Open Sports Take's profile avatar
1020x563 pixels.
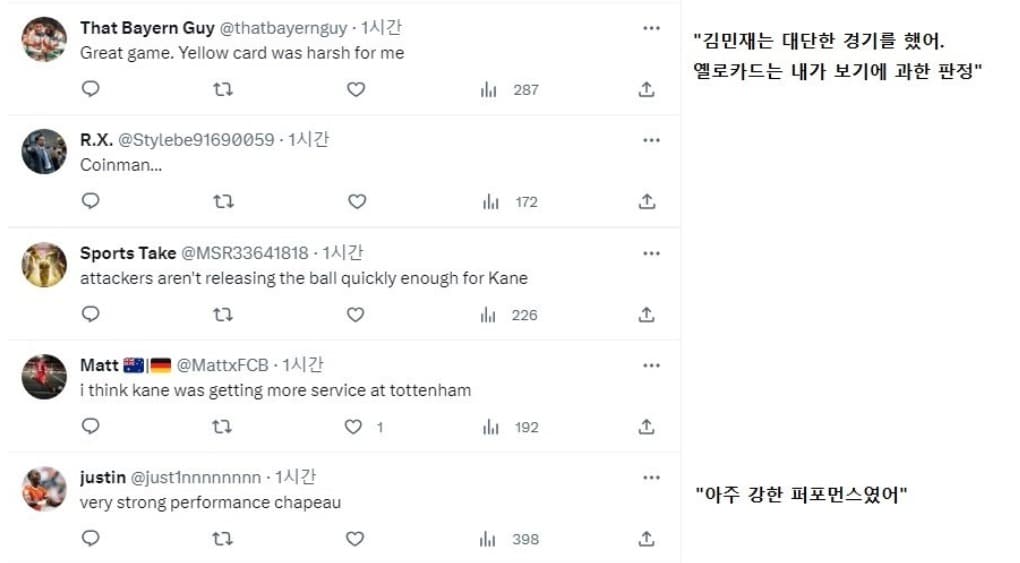click(44, 264)
